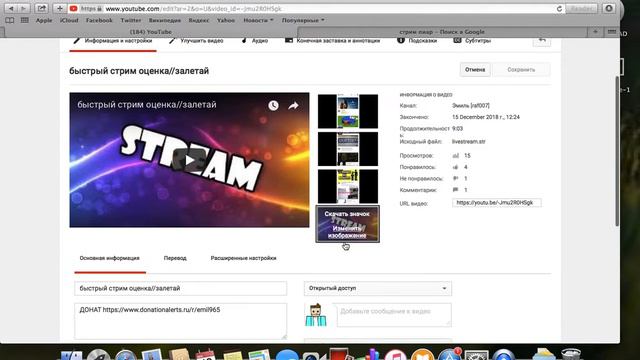Image resolution: width=640 pixels, height=360 pixels.
Task: Click share arrow icon on video
Action: click(293, 106)
